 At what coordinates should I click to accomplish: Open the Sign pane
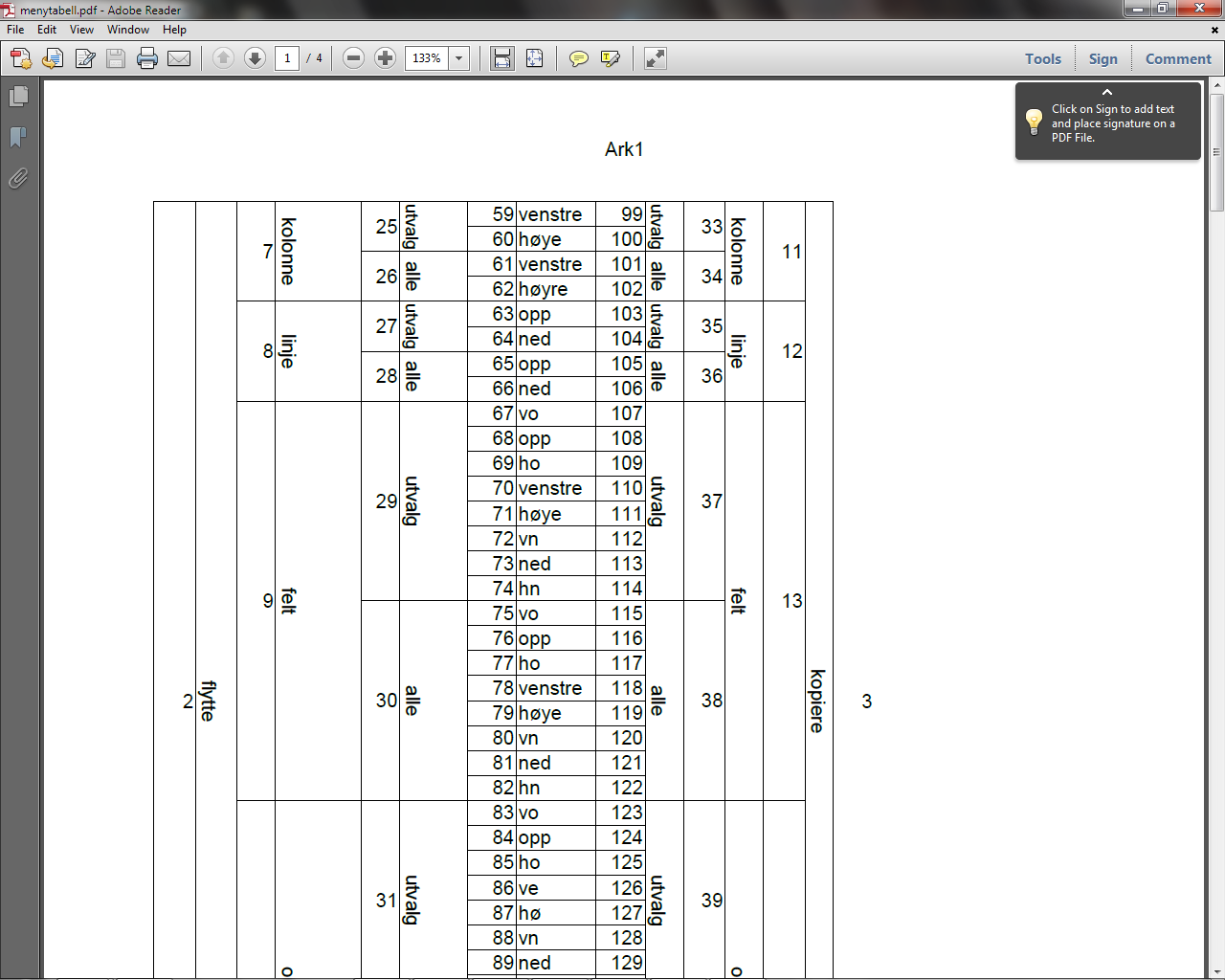pyautogui.click(x=1102, y=58)
